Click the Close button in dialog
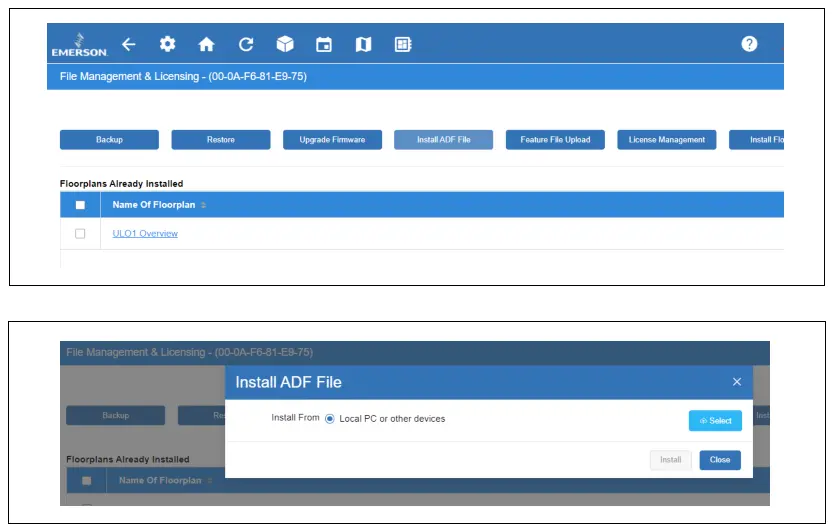Viewport: 836px width, 530px height. (x=720, y=460)
